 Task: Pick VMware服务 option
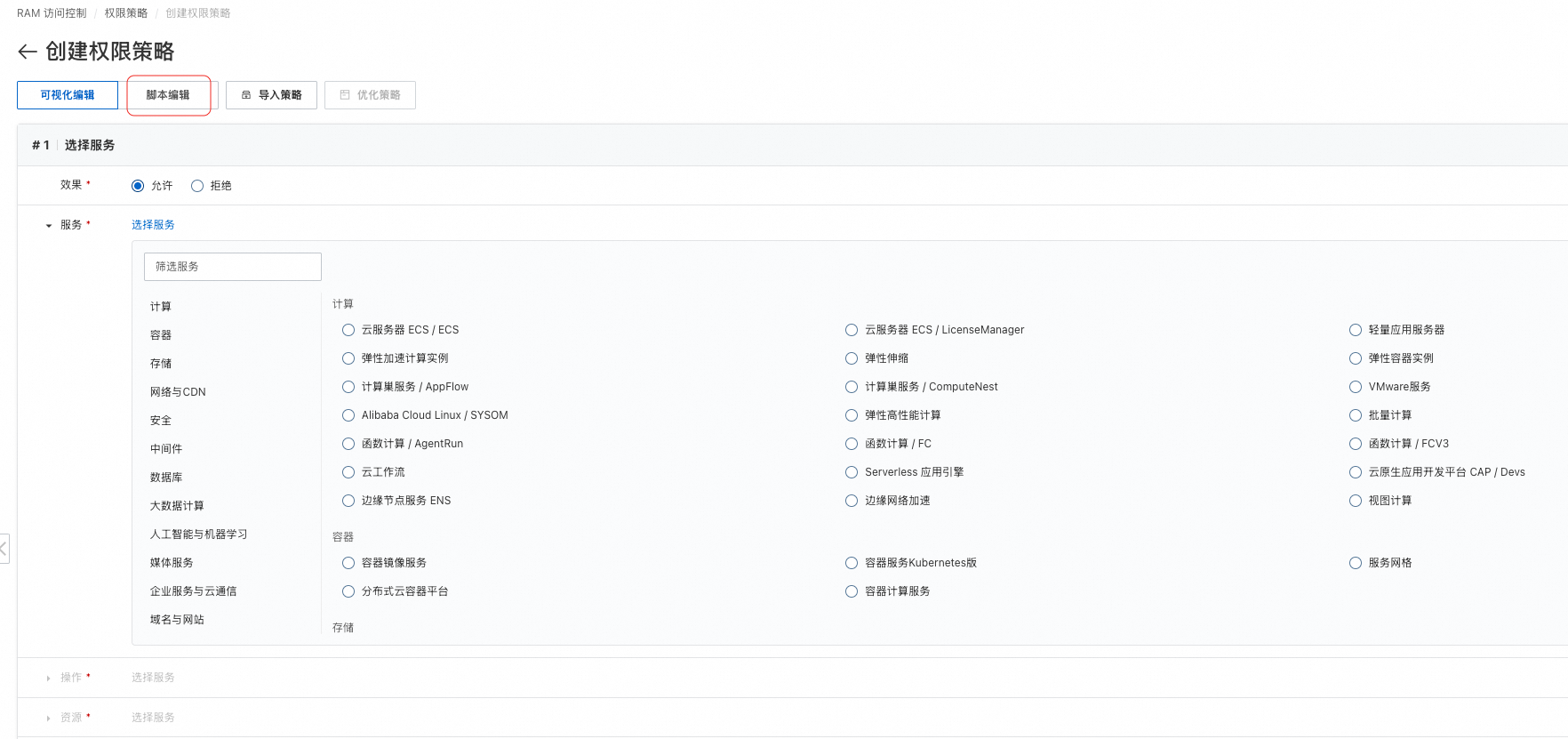1356,387
